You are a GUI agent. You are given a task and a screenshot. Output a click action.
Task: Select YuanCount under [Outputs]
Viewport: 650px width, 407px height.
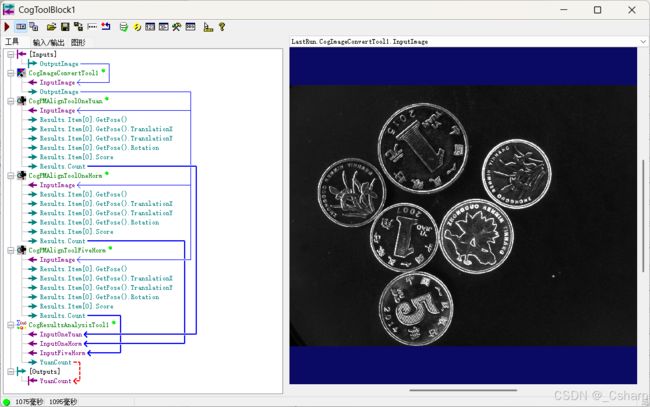coord(56,380)
